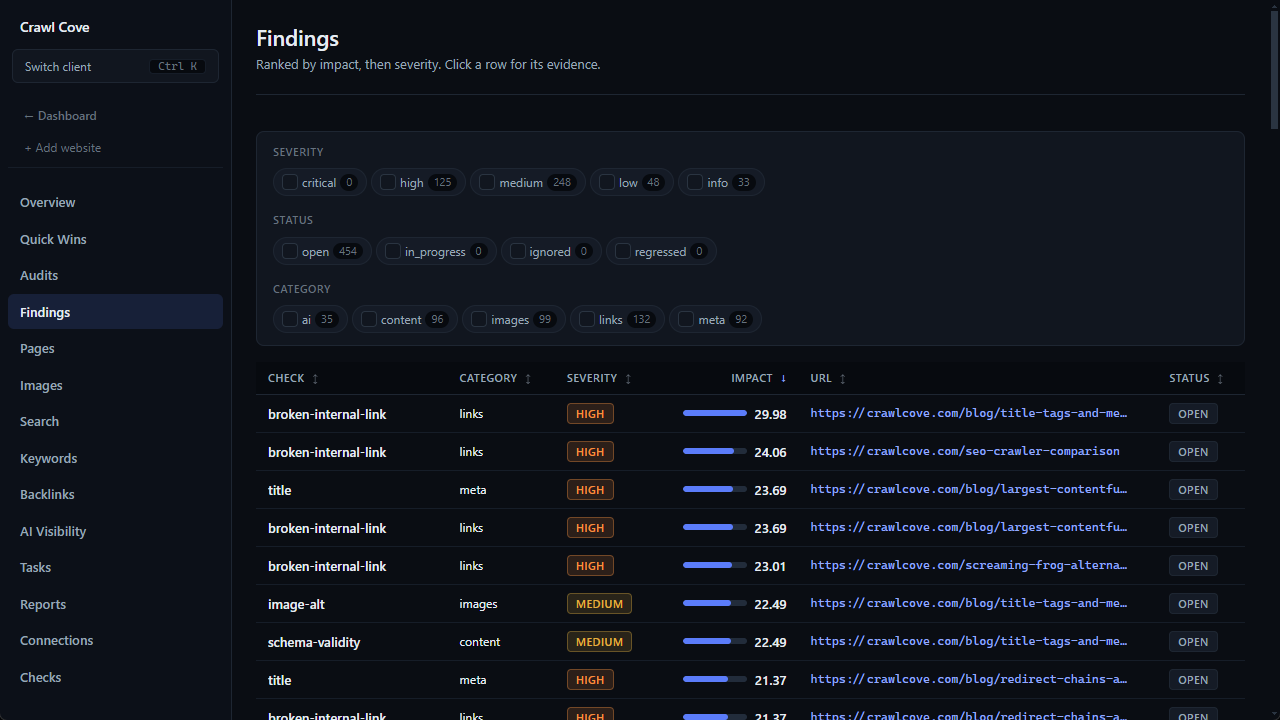
Task: Sort by the CATEGORY column arrows
Action: 528,379
